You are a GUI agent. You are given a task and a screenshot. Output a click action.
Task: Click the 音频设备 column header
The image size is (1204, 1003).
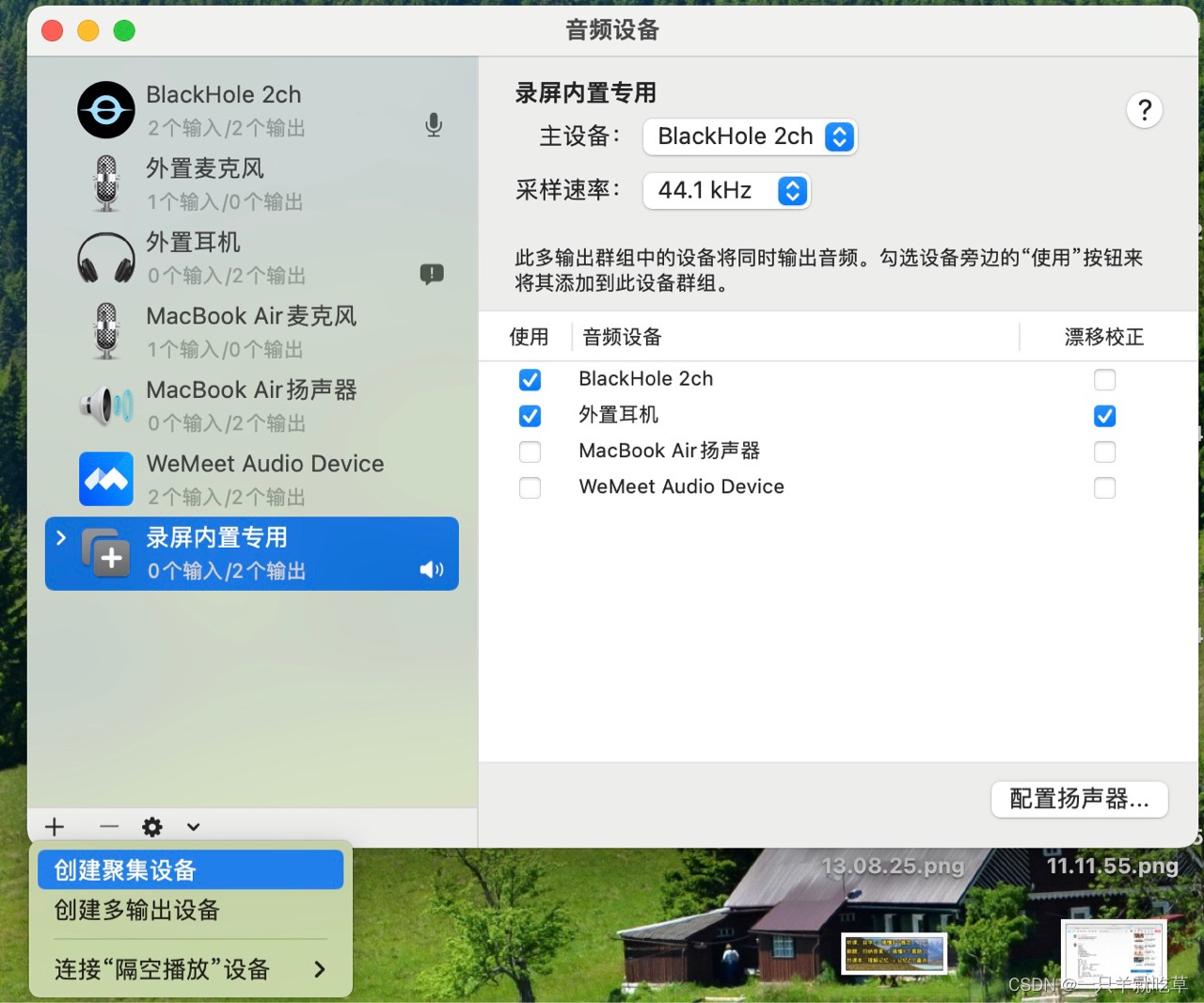(x=622, y=337)
